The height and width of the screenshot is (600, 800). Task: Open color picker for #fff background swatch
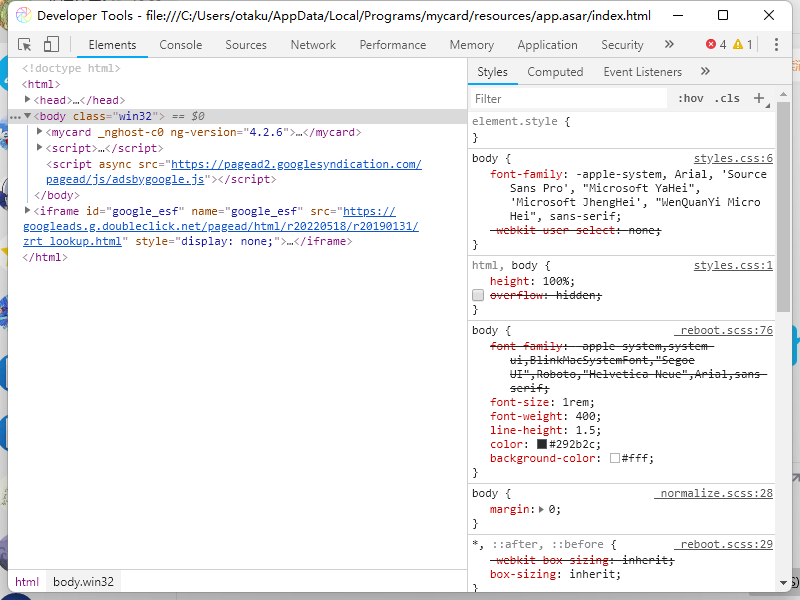[x=615, y=458]
